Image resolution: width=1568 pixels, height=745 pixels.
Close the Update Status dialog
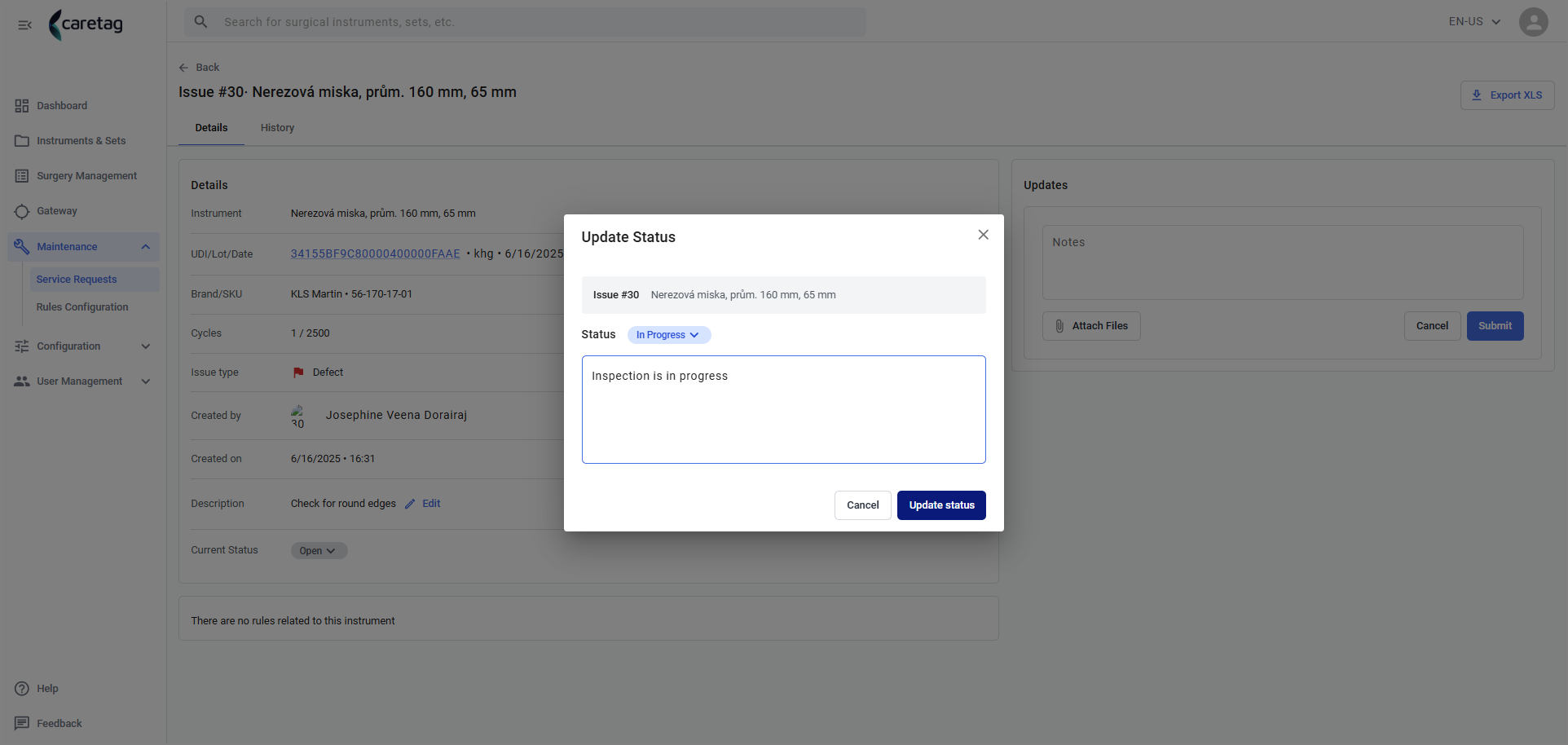(x=984, y=235)
